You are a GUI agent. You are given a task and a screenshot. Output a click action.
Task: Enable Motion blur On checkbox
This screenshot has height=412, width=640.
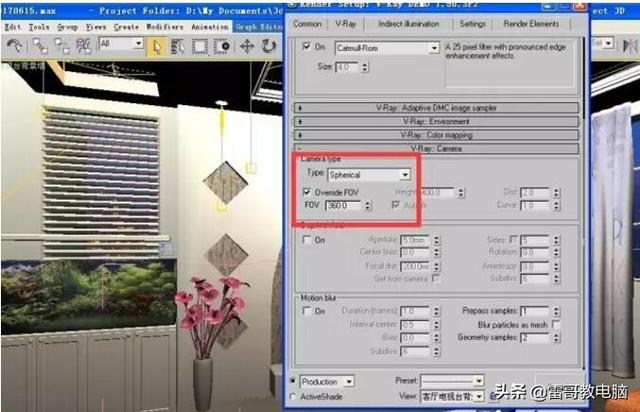tap(307, 311)
